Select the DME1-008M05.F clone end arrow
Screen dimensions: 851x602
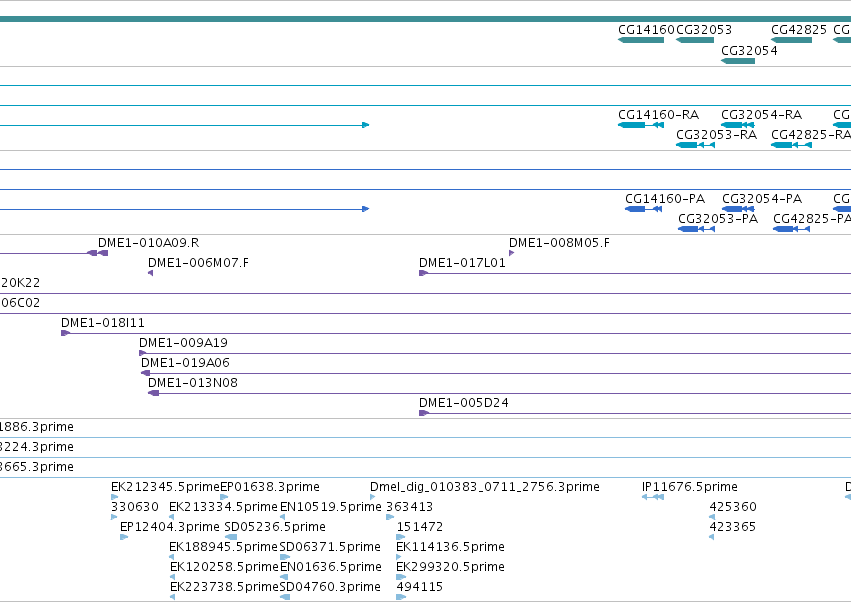coord(511,253)
